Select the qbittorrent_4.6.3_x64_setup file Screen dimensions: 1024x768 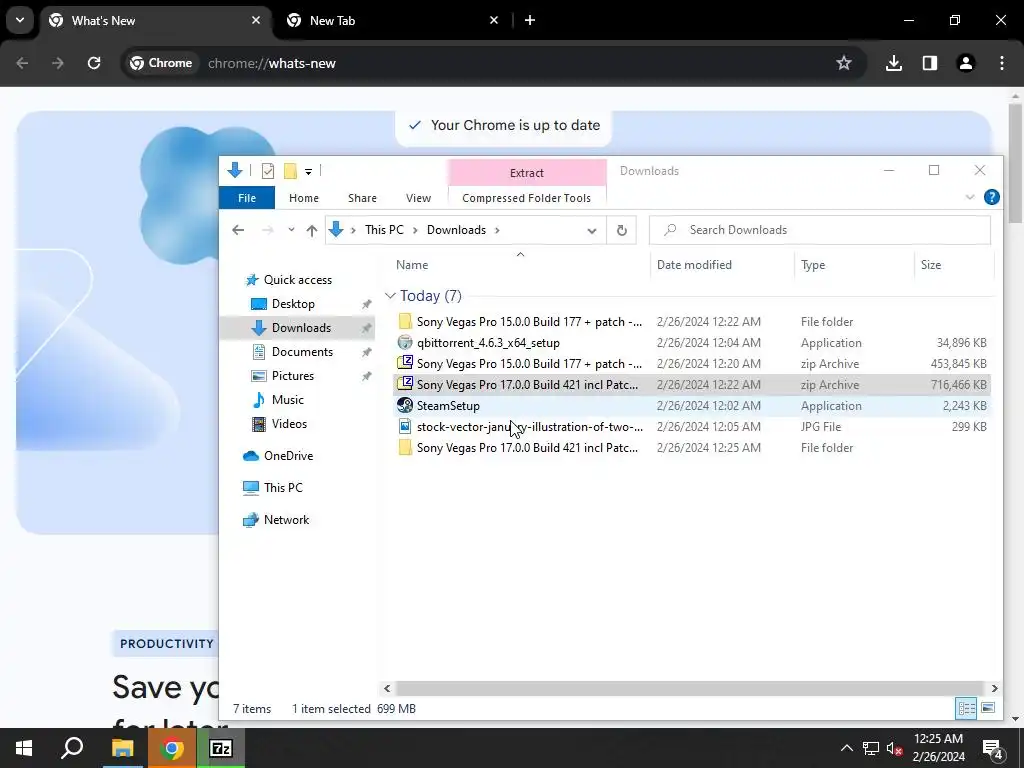point(692,343)
